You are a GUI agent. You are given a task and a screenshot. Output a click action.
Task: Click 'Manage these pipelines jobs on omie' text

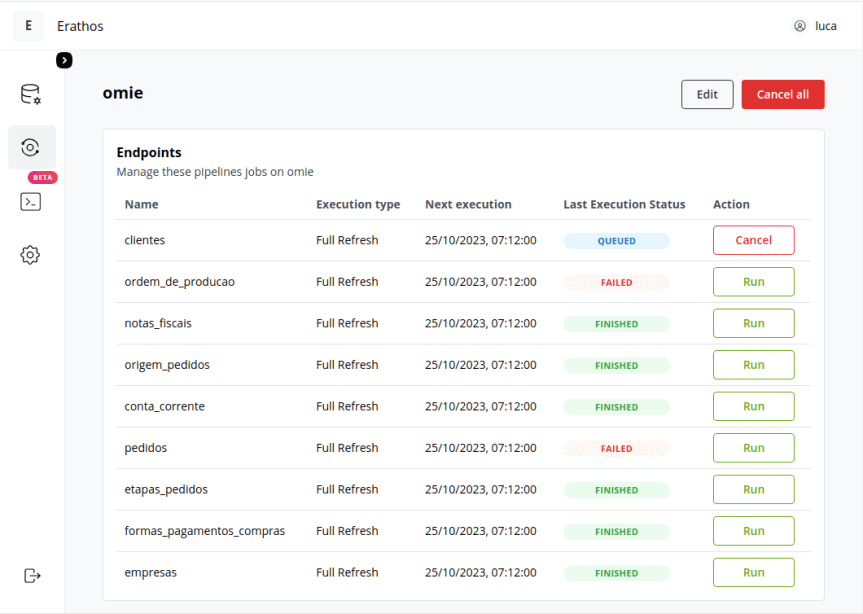point(215,172)
